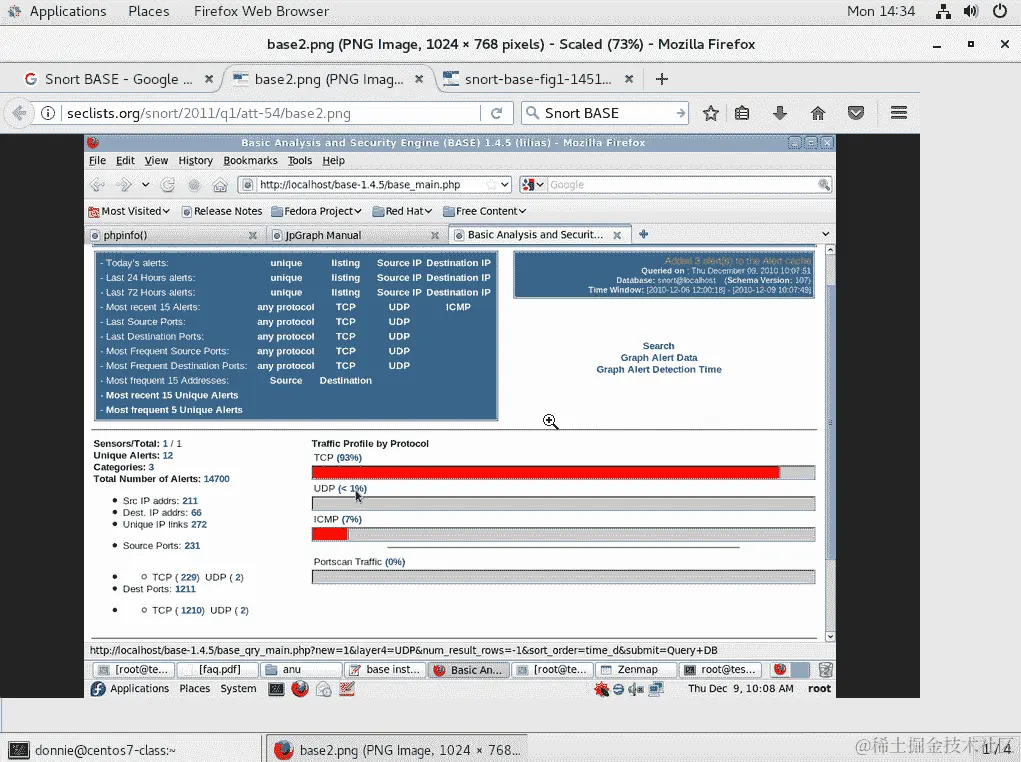Select the inner JpGraph Manual tab
Viewport: 1021px width, 762px height.
356,235
